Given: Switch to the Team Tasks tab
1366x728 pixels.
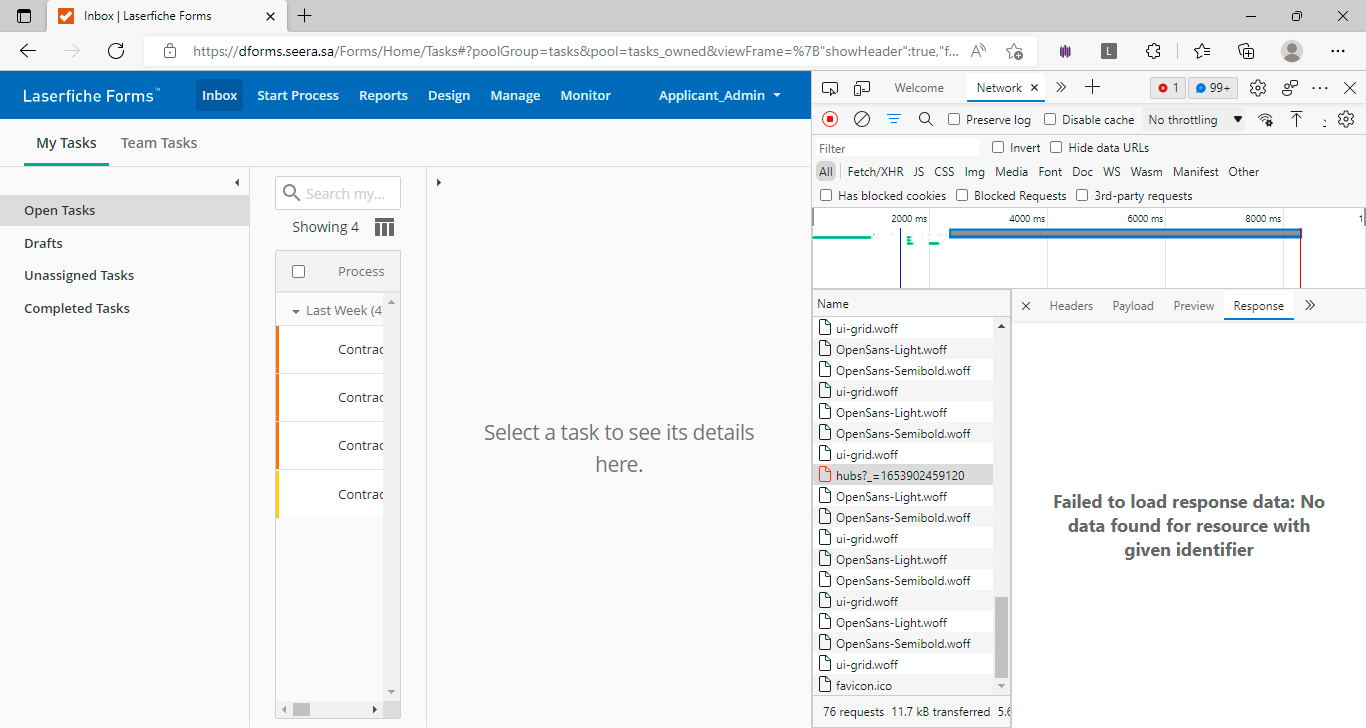Looking at the screenshot, I should pyautogui.click(x=159, y=143).
